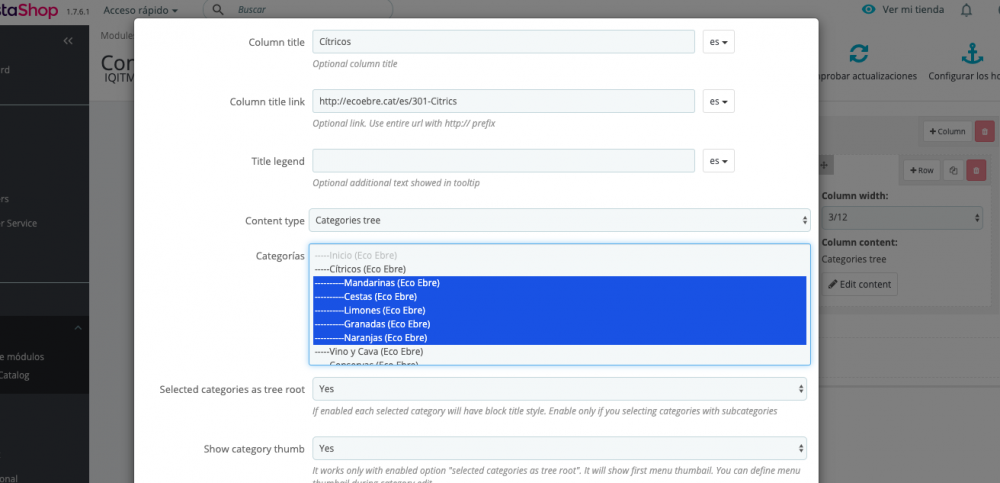Open the módulos sidebar item
The image size is (1000, 483).
click(x=22, y=357)
